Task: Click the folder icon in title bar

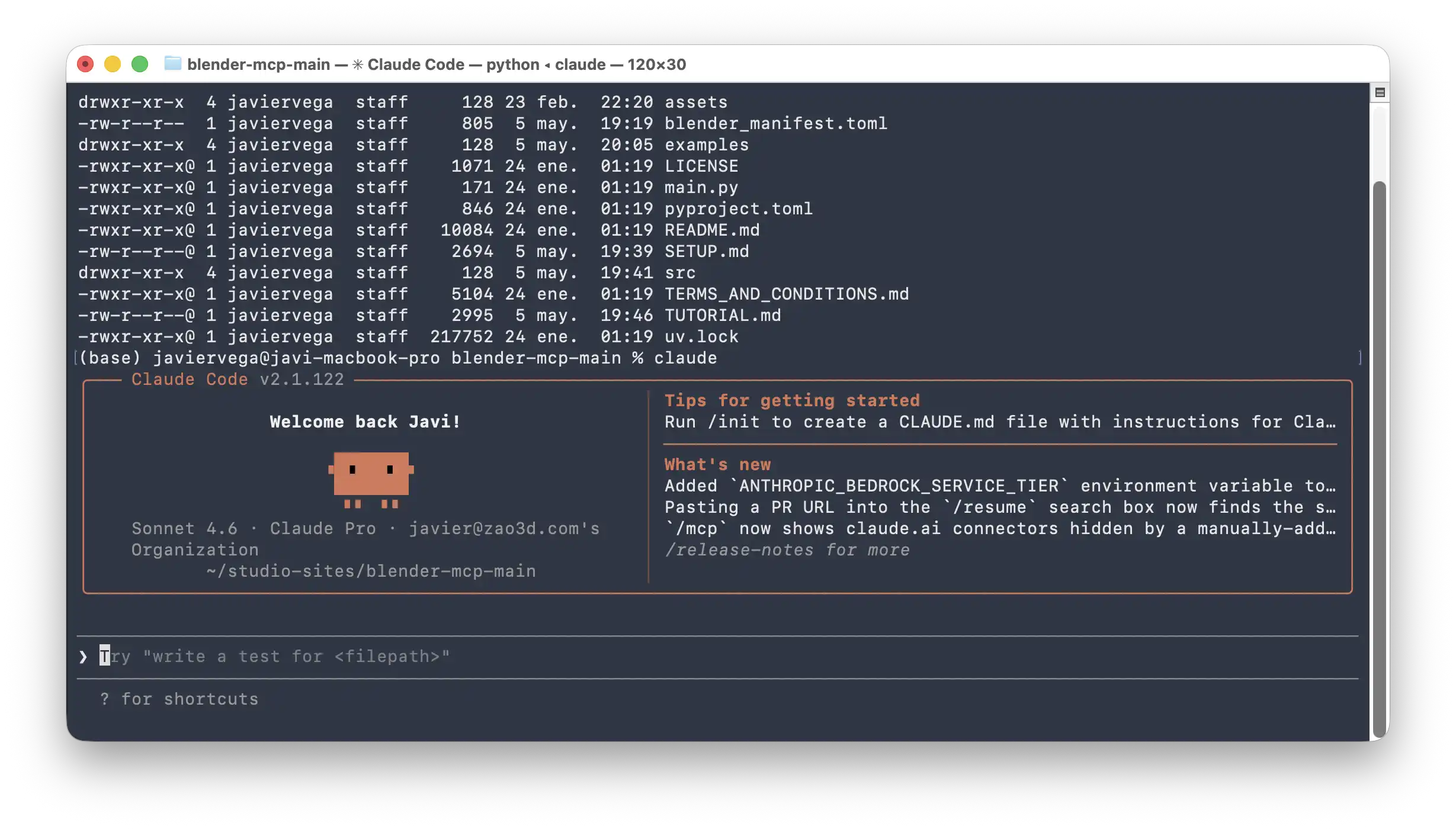Action: click(x=172, y=63)
